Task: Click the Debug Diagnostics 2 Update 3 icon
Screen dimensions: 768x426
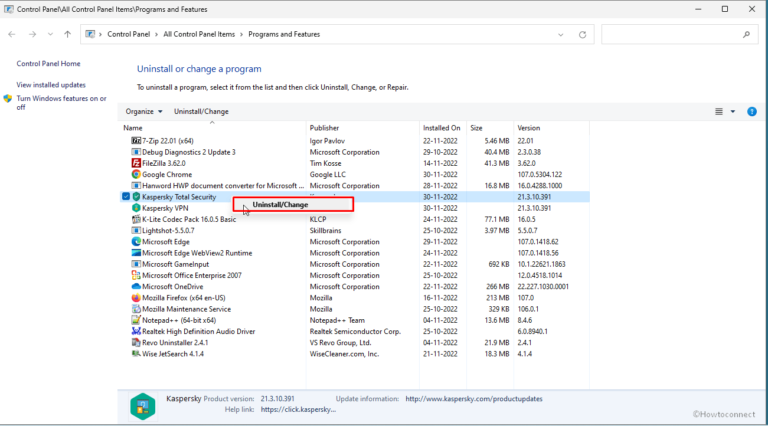Action: (136, 152)
